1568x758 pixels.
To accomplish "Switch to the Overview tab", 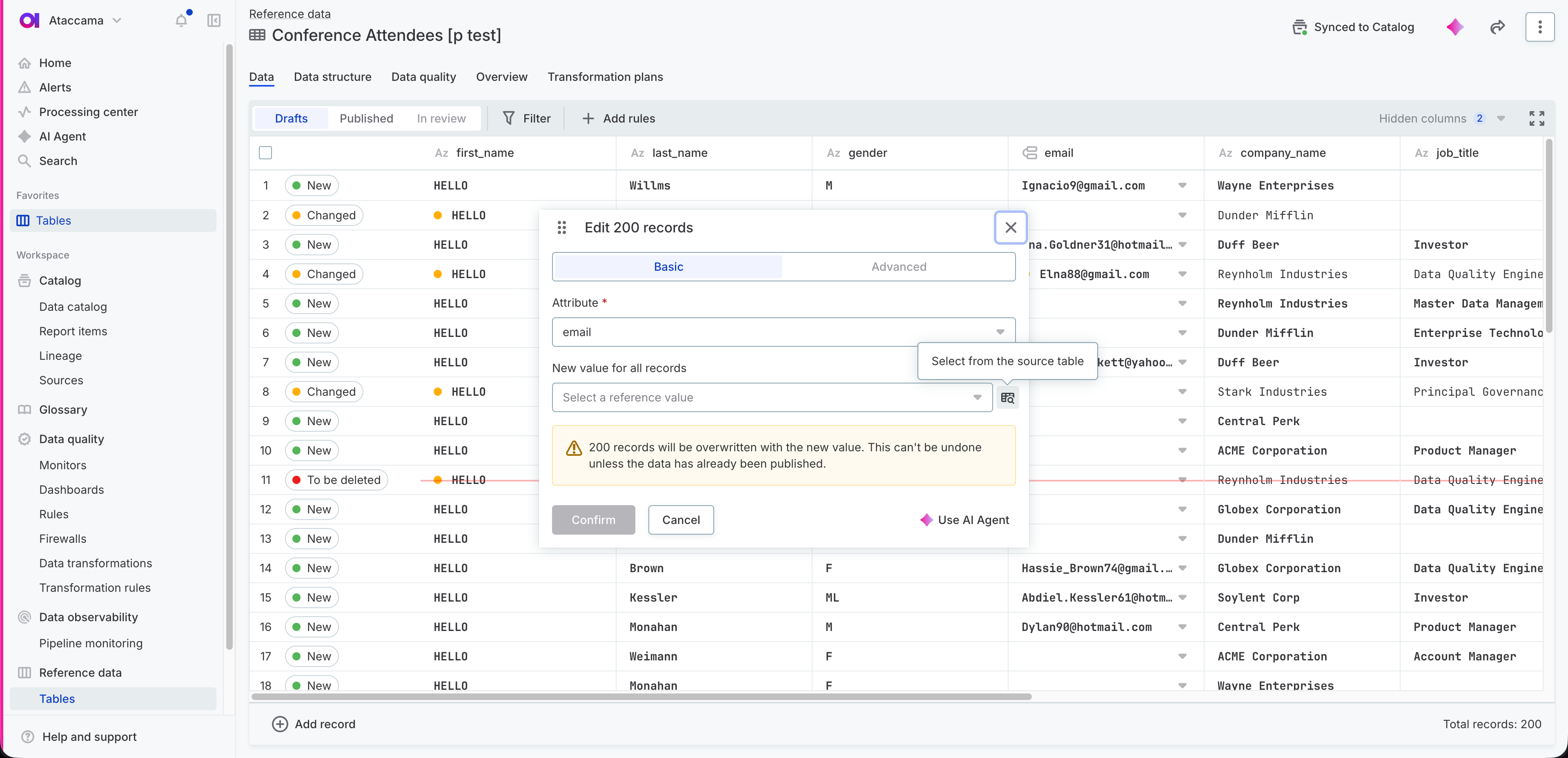I will point(501,77).
